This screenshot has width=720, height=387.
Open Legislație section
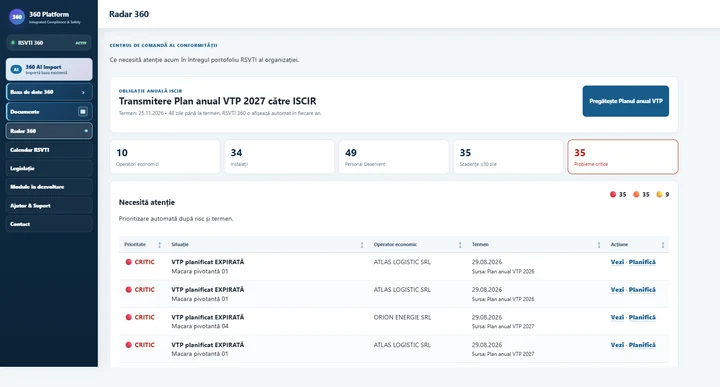pyautogui.click(x=49, y=168)
